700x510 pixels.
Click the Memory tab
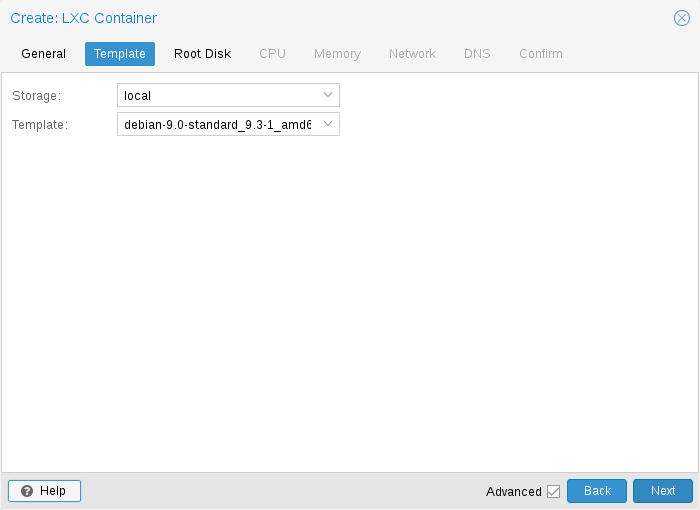pos(337,54)
